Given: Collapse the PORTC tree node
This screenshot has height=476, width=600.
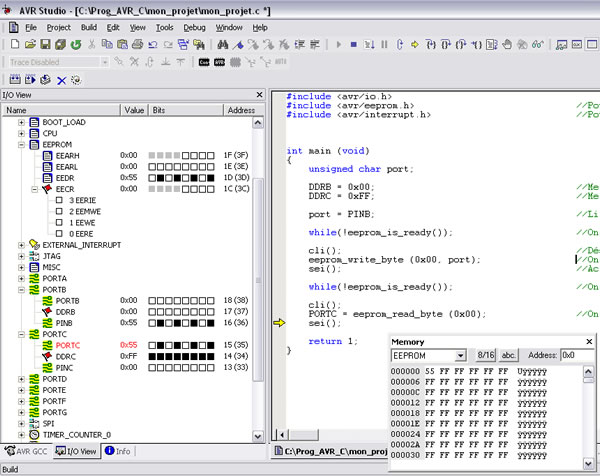Looking at the screenshot, I should point(22,334).
